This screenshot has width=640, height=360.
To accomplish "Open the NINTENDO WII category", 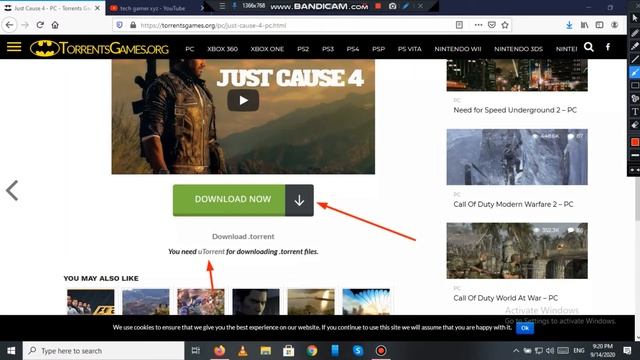I will click(458, 49).
